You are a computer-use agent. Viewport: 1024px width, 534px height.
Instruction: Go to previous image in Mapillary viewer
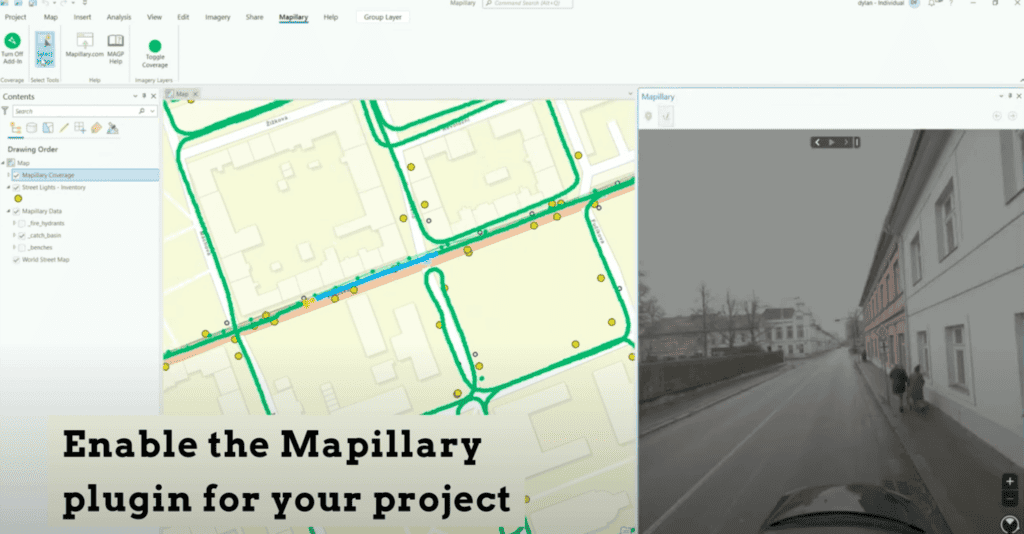tap(817, 143)
